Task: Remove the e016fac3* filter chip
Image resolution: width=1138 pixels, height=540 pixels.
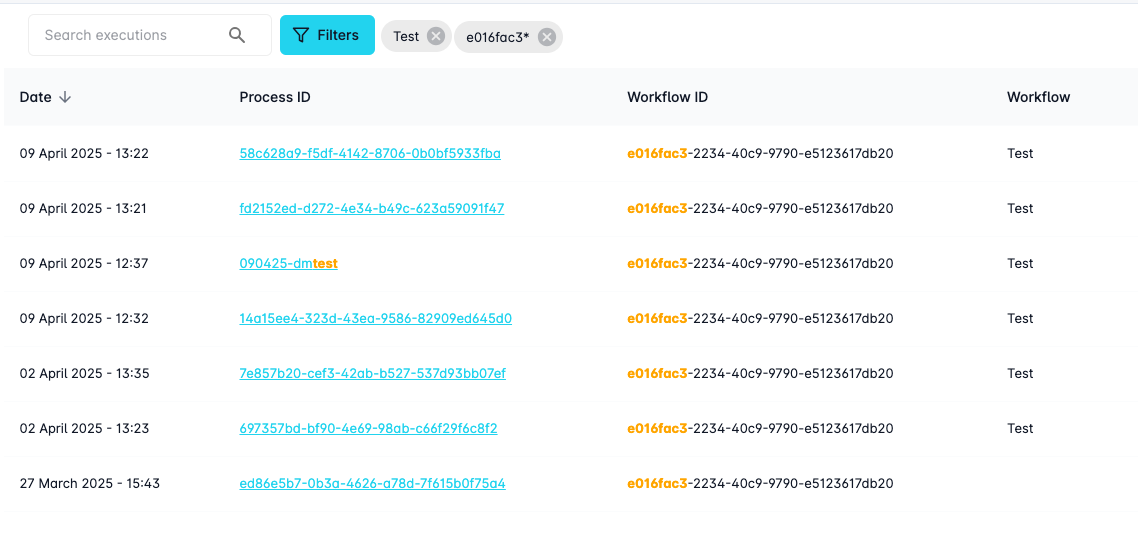Action: pos(546,37)
